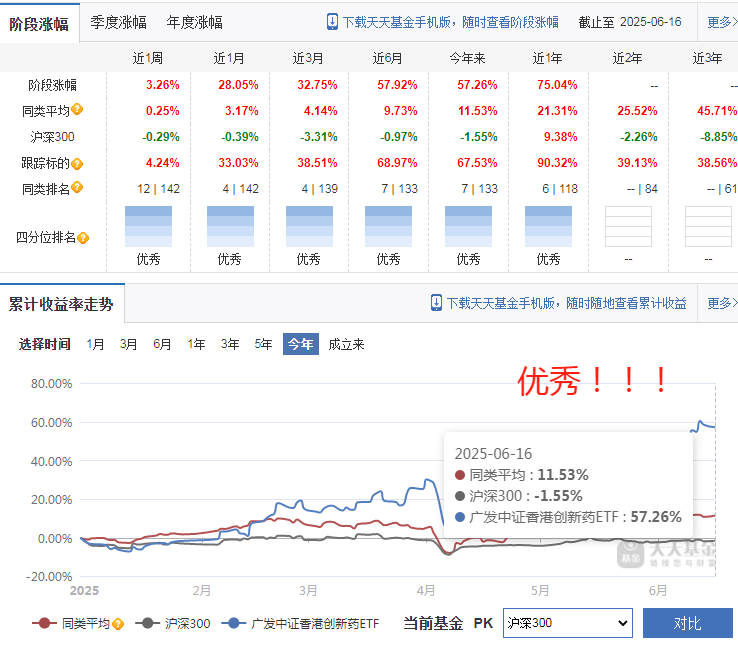Image resolution: width=738 pixels, height=645 pixels.
Task: Toggle the 广发中证香港创新药ETF legend series
Action: point(300,624)
